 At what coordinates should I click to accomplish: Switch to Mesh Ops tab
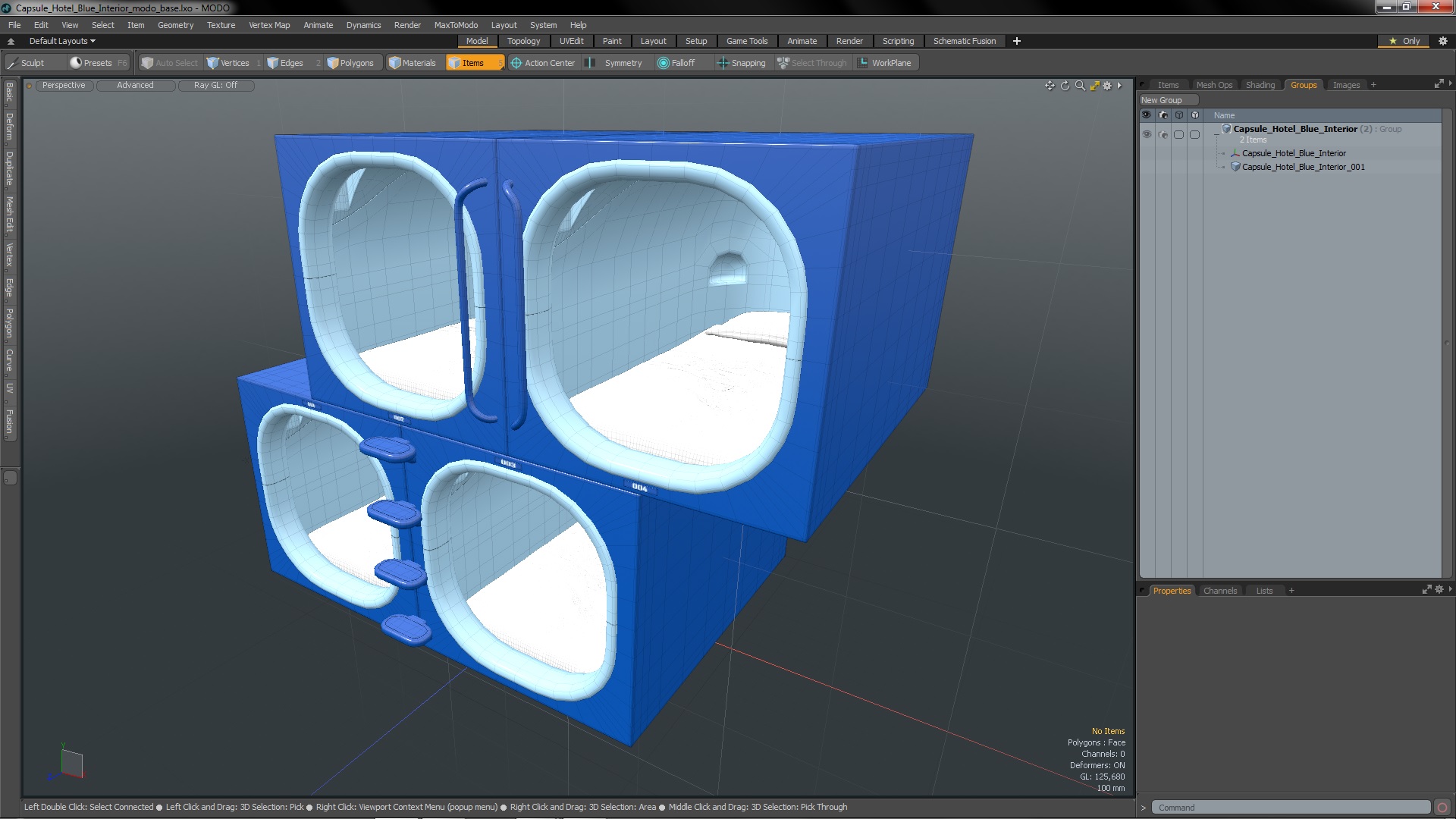coord(1214,85)
